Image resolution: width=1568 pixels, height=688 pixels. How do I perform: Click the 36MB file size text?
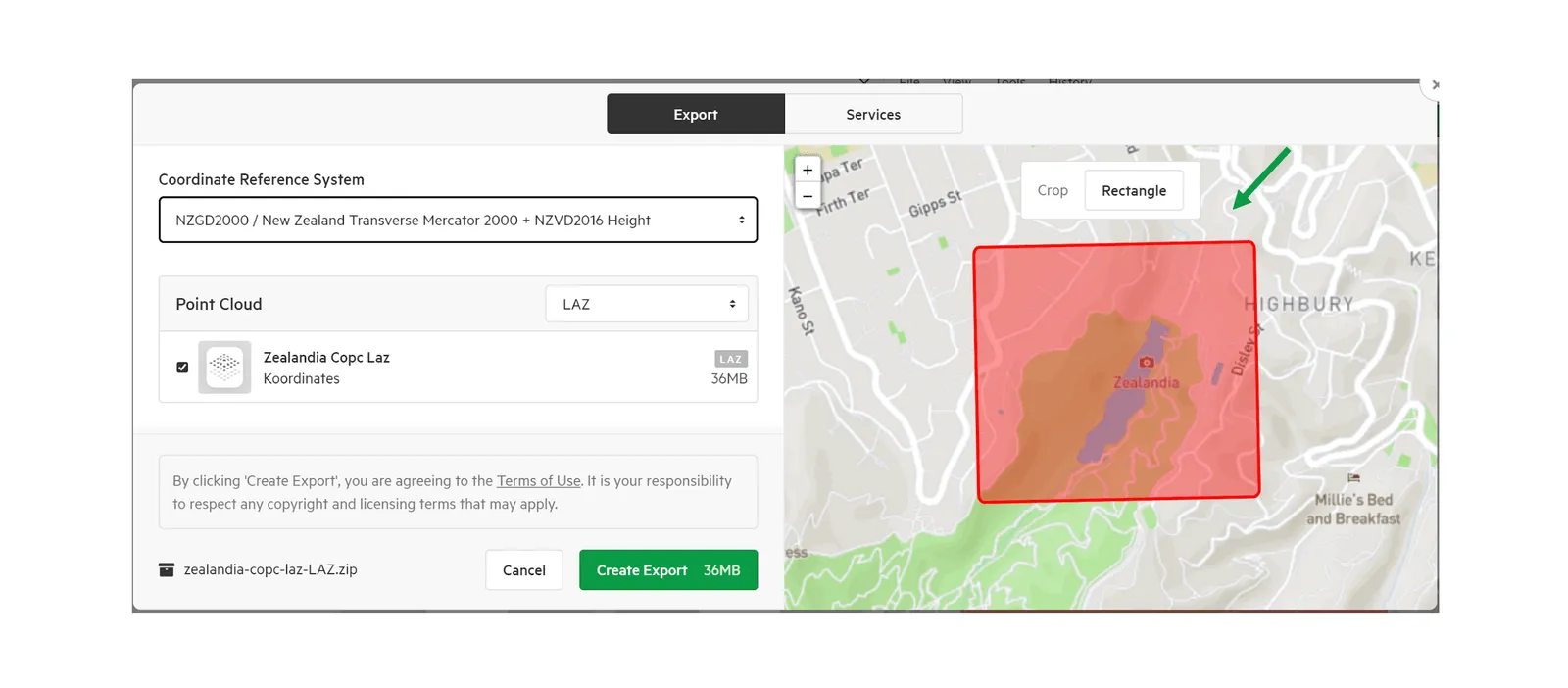point(729,378)
